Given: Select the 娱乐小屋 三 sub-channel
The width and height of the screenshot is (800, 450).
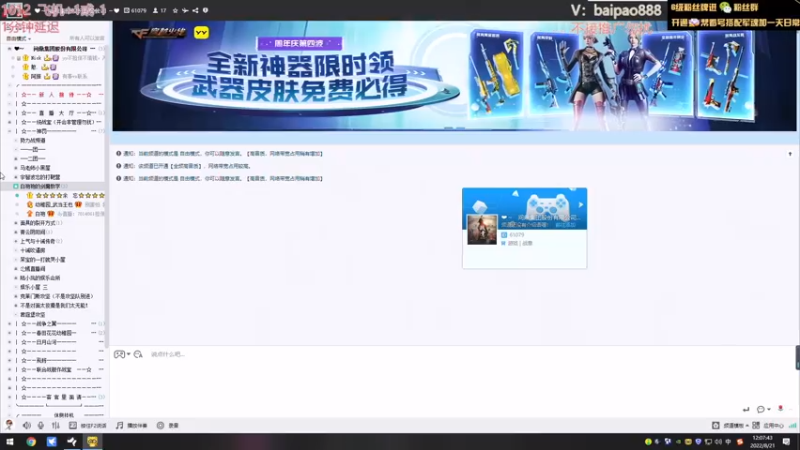Looking at the screenshot, I should click(34, 287).
